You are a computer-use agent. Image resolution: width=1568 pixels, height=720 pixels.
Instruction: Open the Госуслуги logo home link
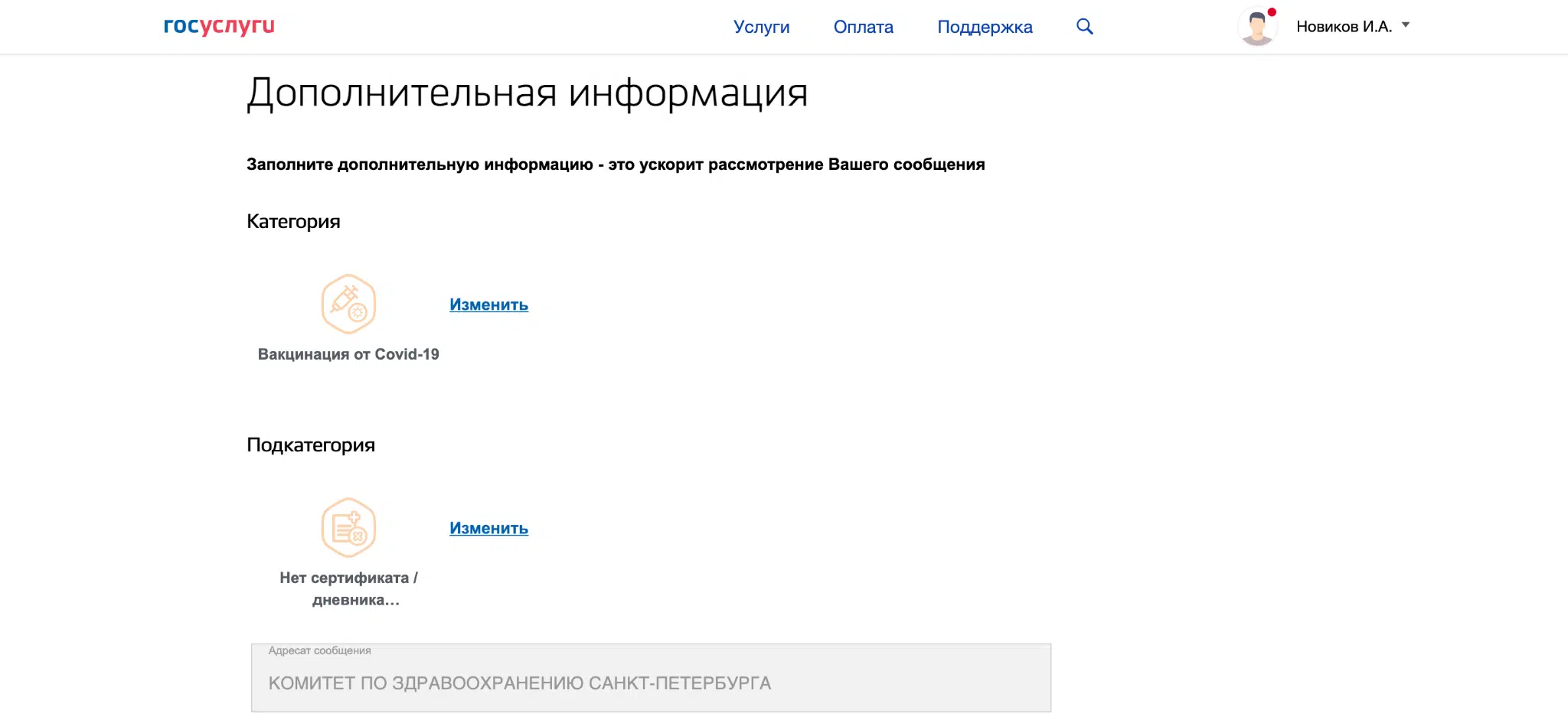(219, 26)
